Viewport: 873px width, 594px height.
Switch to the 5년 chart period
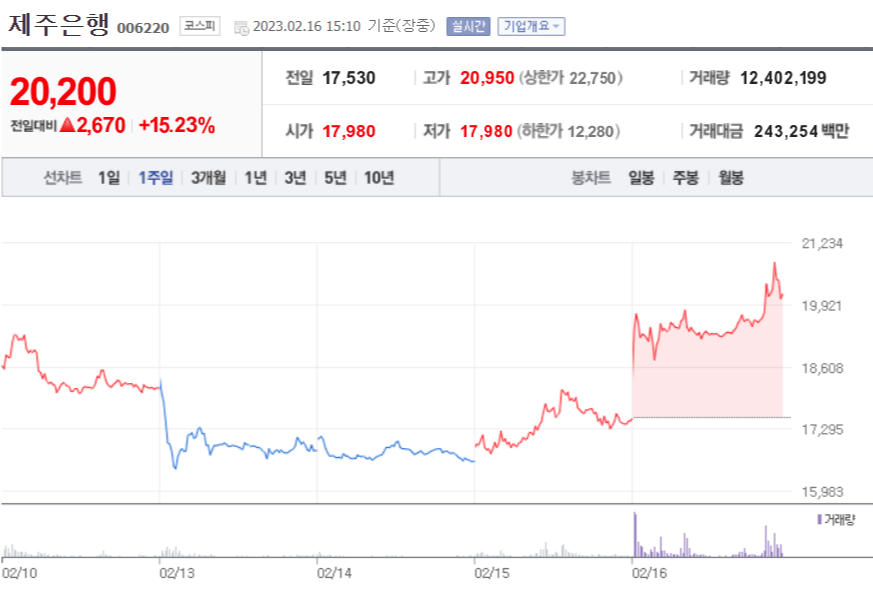pos(335,178)
